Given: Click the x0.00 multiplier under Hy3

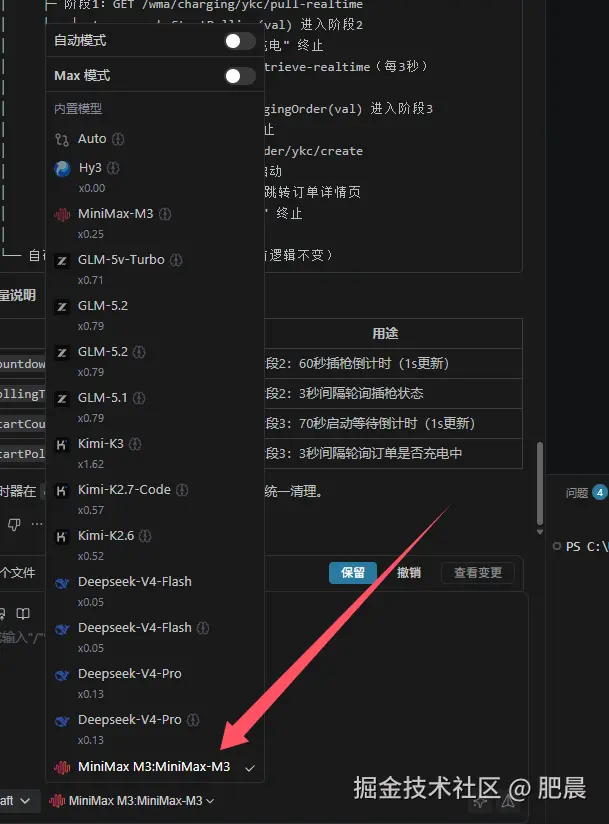Looking at the screenshot, I should click(x=91, y=188).
